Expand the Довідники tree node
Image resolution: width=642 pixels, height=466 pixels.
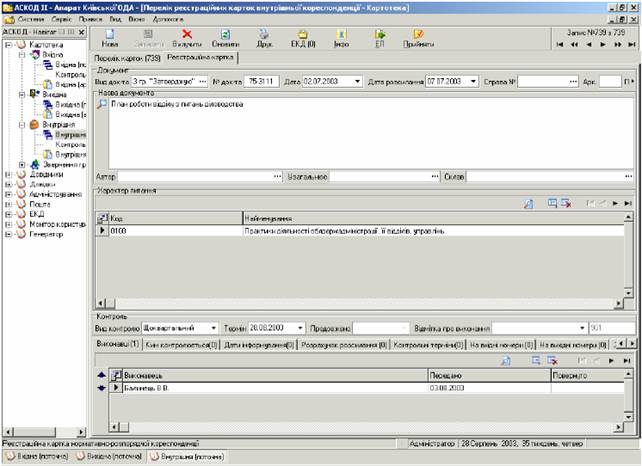pos(8,174)
